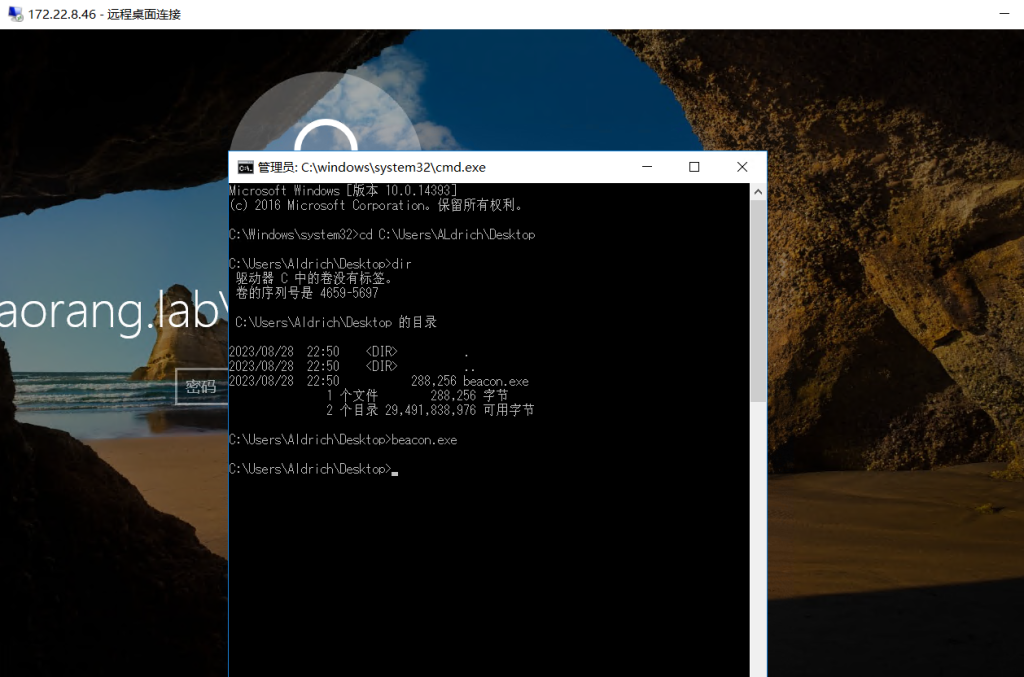Click the cmd scrollbar up arrow
This screenshot has width=1024, height=677.
tap(758, 191)
